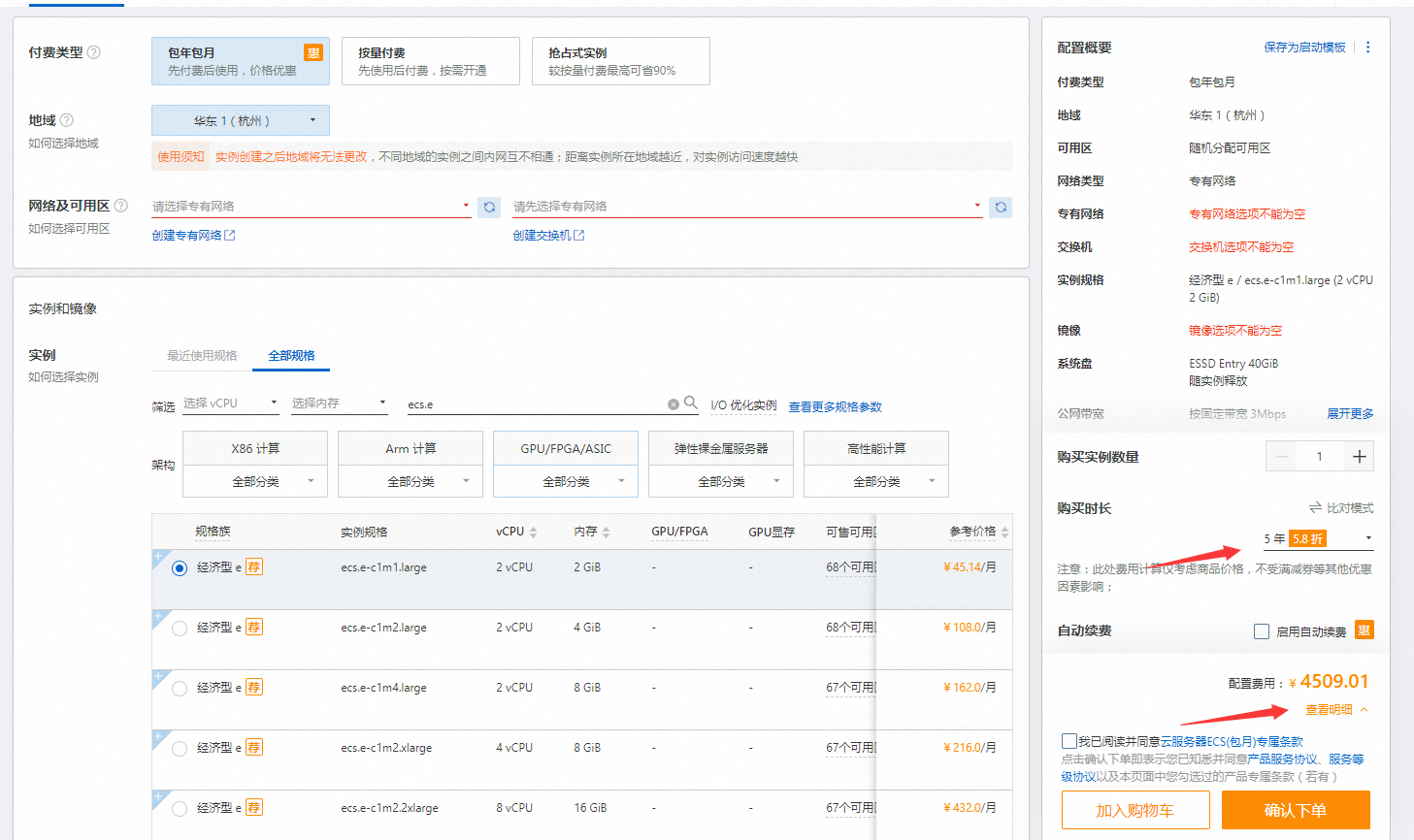Select the 弹性裸金属服务器 architecture tab
Viewport: 1414px width, 840px height.
[721, 448]
